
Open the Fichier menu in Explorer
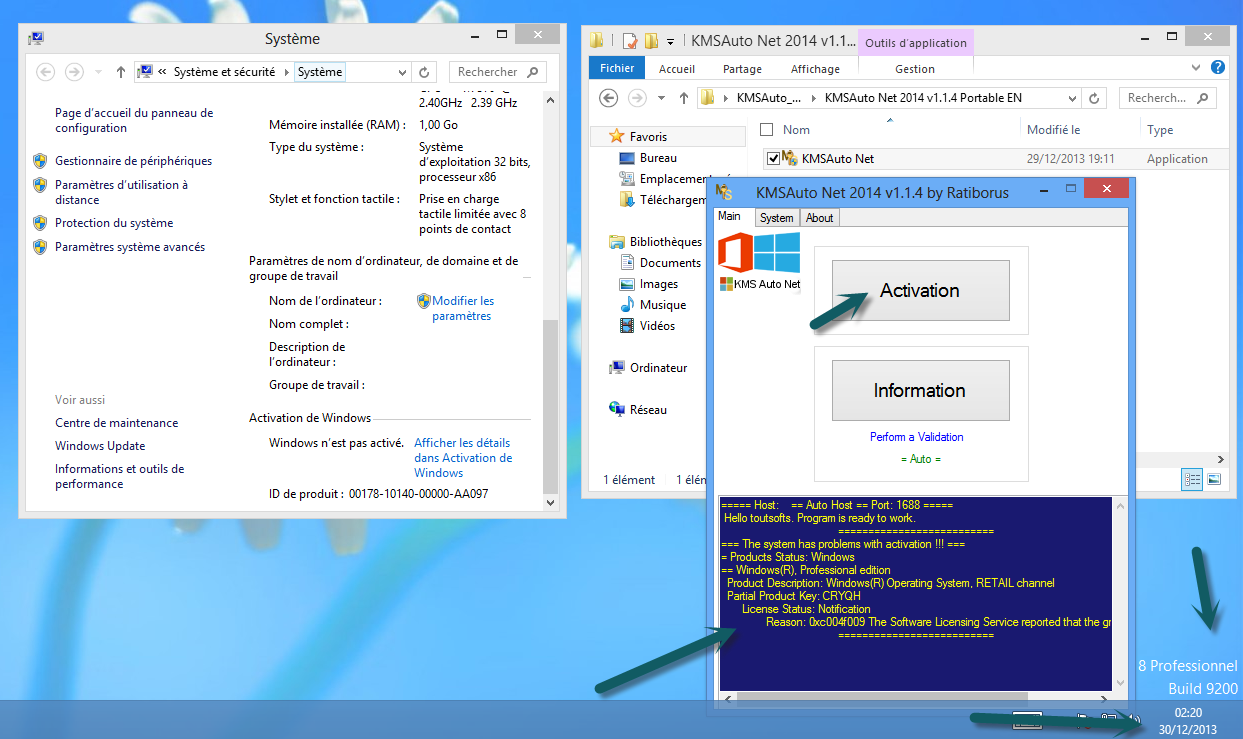coord(618,68)
